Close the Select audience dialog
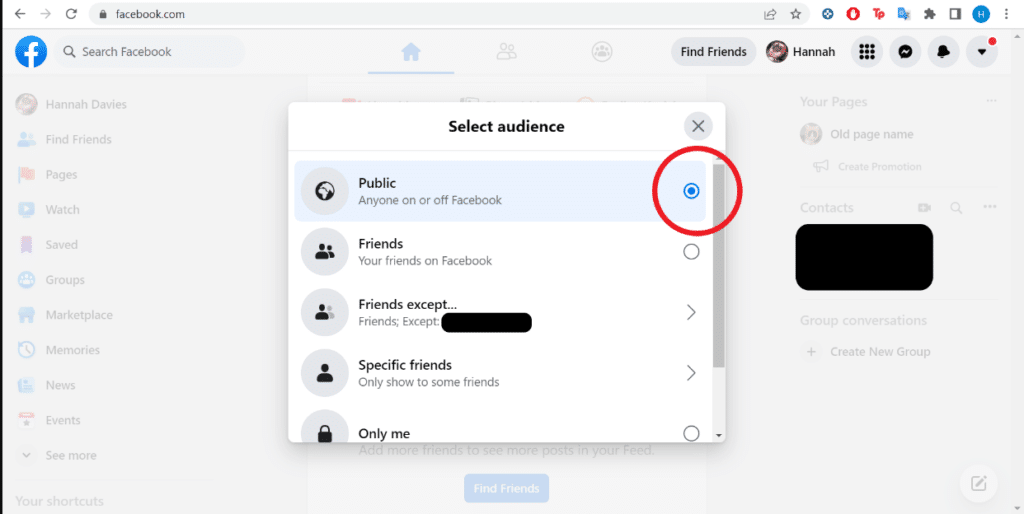Screen dimensions: 1024x514 [x=698, y=126]
